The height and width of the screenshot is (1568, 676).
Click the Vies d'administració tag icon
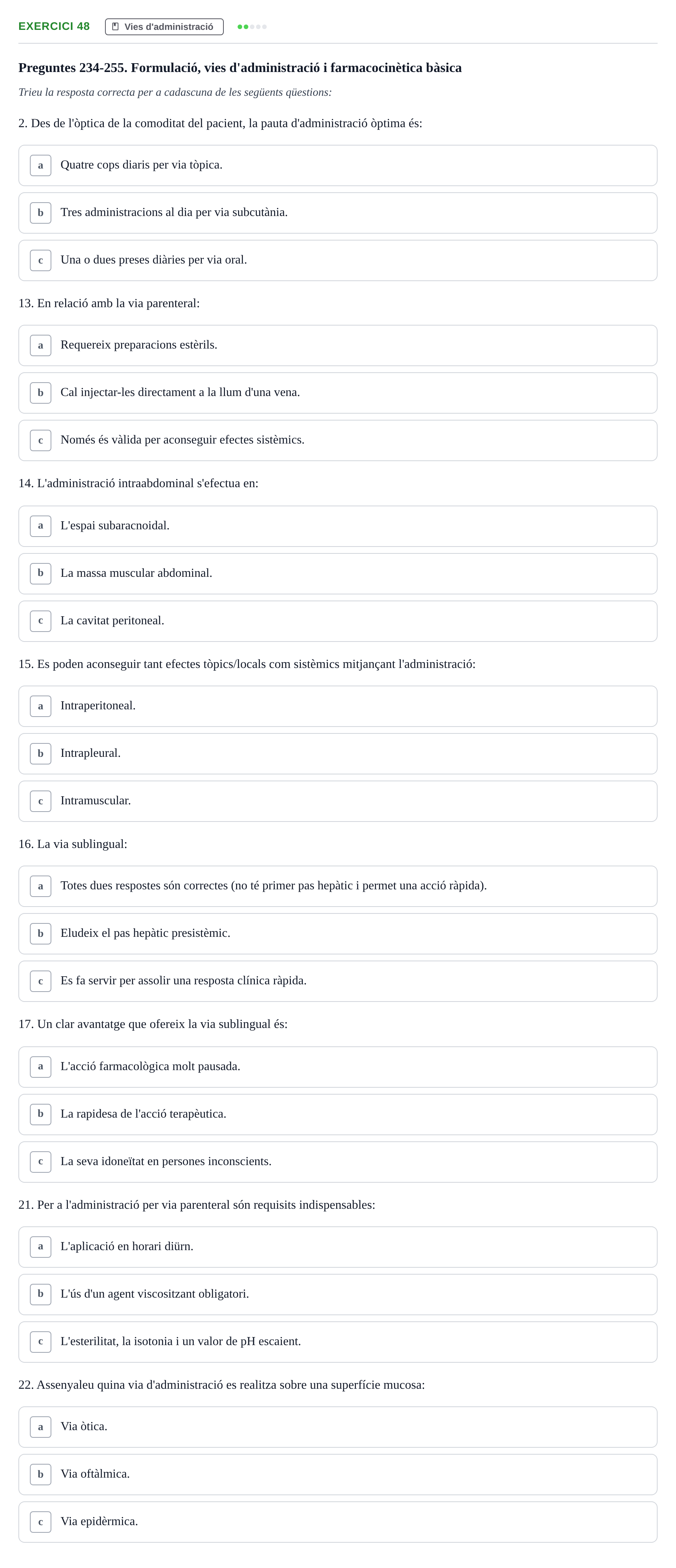(115, 27)
